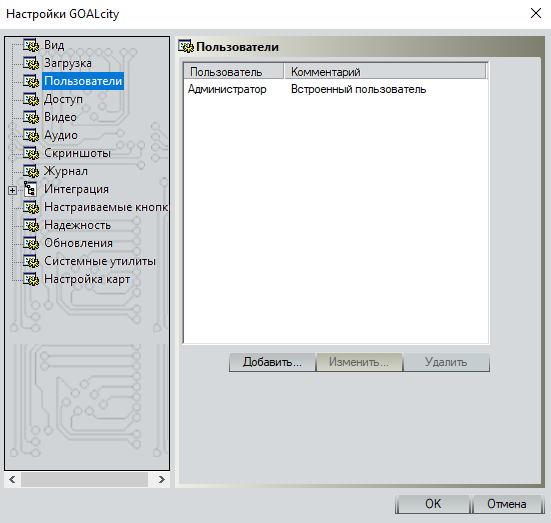Click the tree scrollbar right arrow
This screenshot has width=551, height=523.
162,479
